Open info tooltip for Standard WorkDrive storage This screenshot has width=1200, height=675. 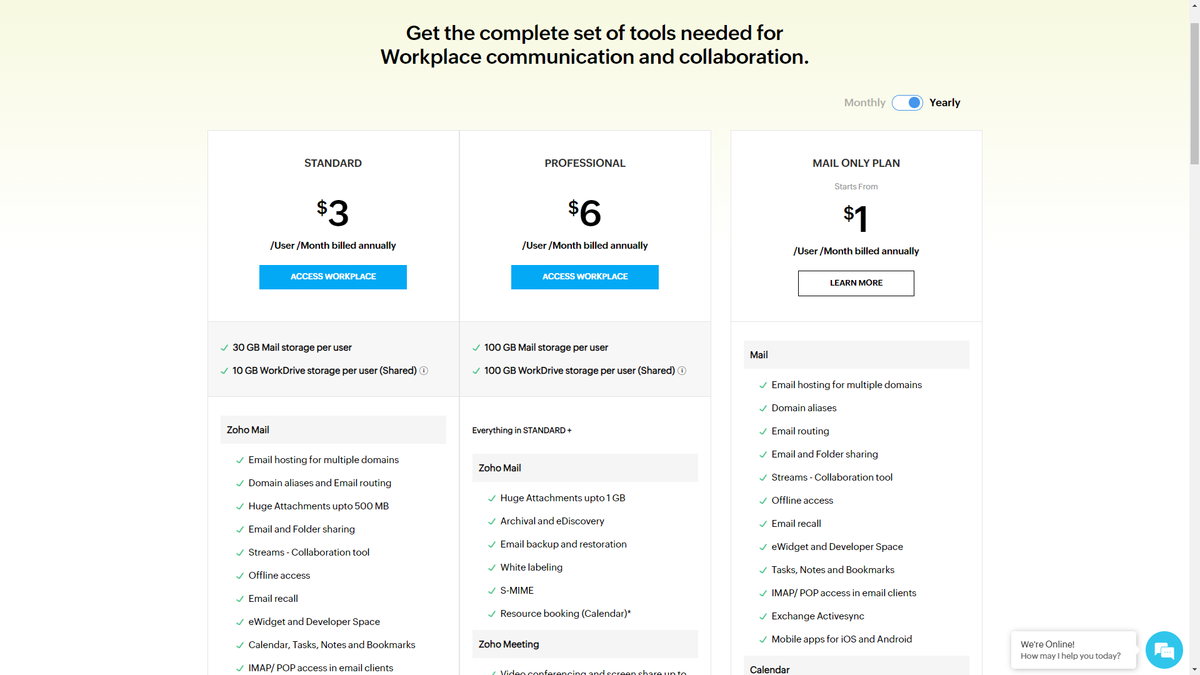424,370
